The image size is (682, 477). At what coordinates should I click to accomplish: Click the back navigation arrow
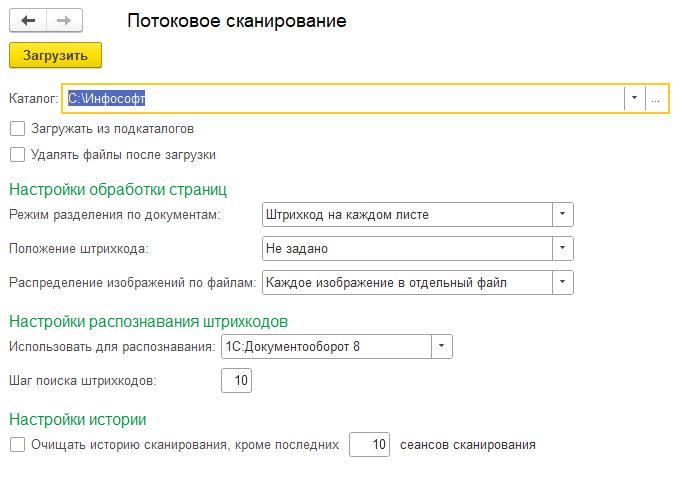coord(28,20)
